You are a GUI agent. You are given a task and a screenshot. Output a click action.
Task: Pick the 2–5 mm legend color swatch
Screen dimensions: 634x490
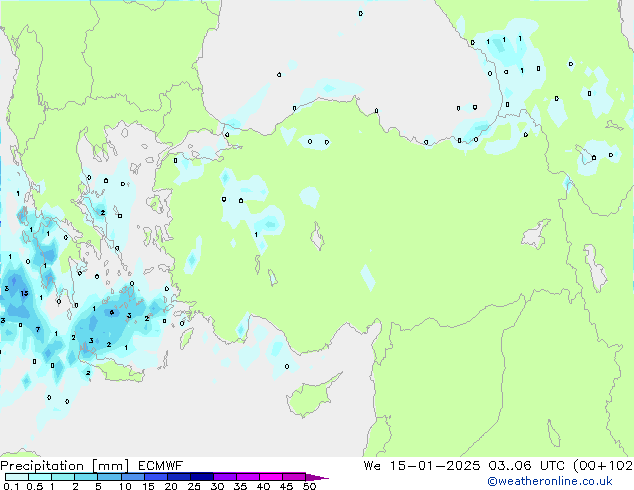(x=87, y=477)
